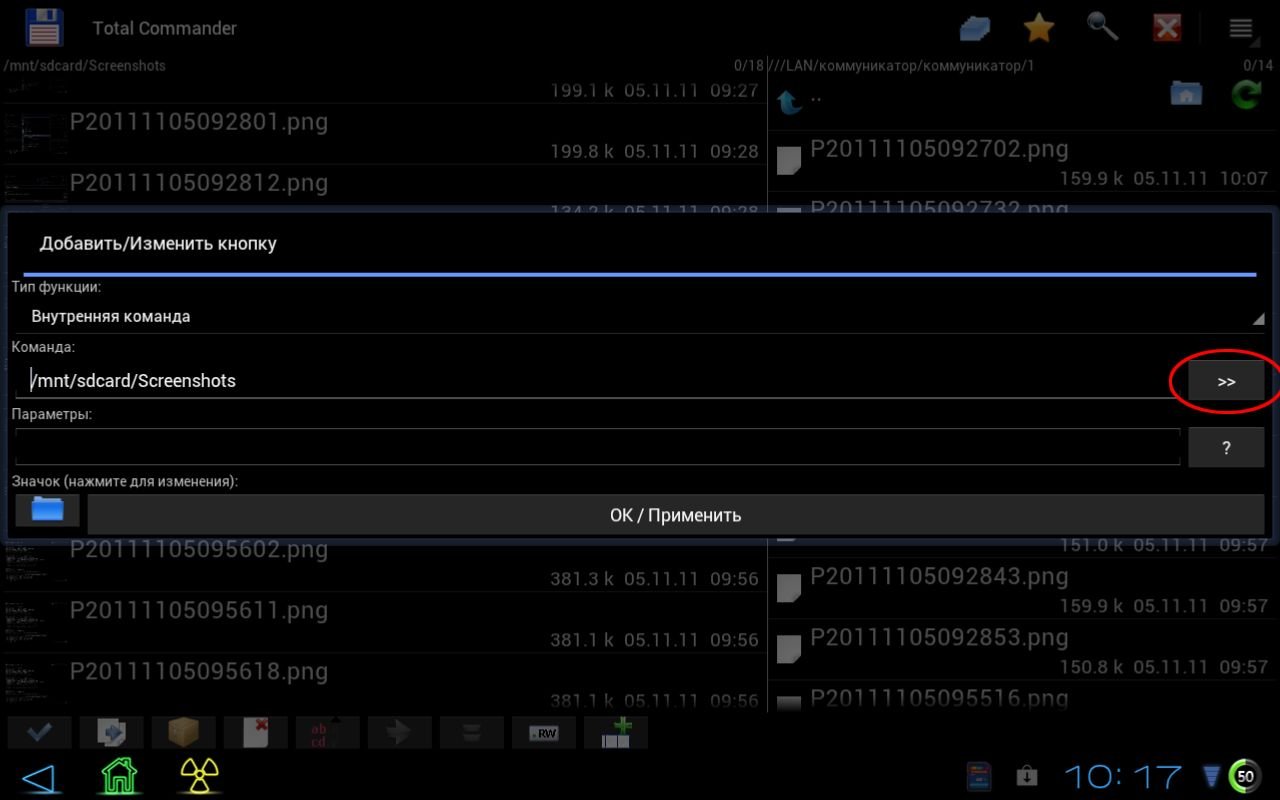Viewport: 1280px width, 800px height.
Task: Tap the 'ab cd' sort toolbar icon
Action: point(328,733)
